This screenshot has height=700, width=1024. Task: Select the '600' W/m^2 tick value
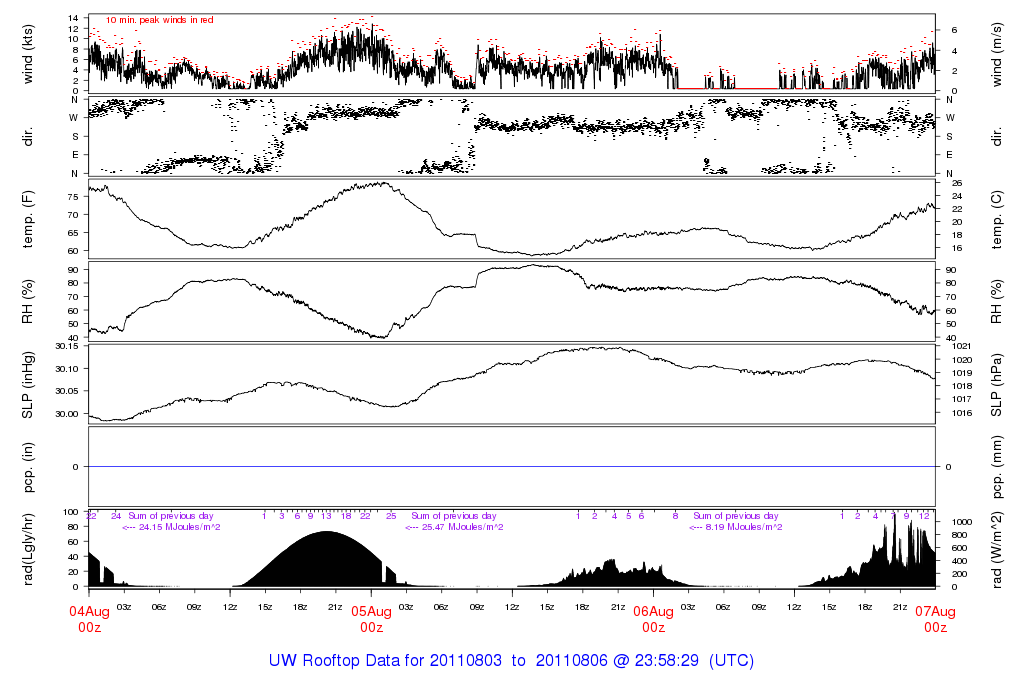point(960,548)
